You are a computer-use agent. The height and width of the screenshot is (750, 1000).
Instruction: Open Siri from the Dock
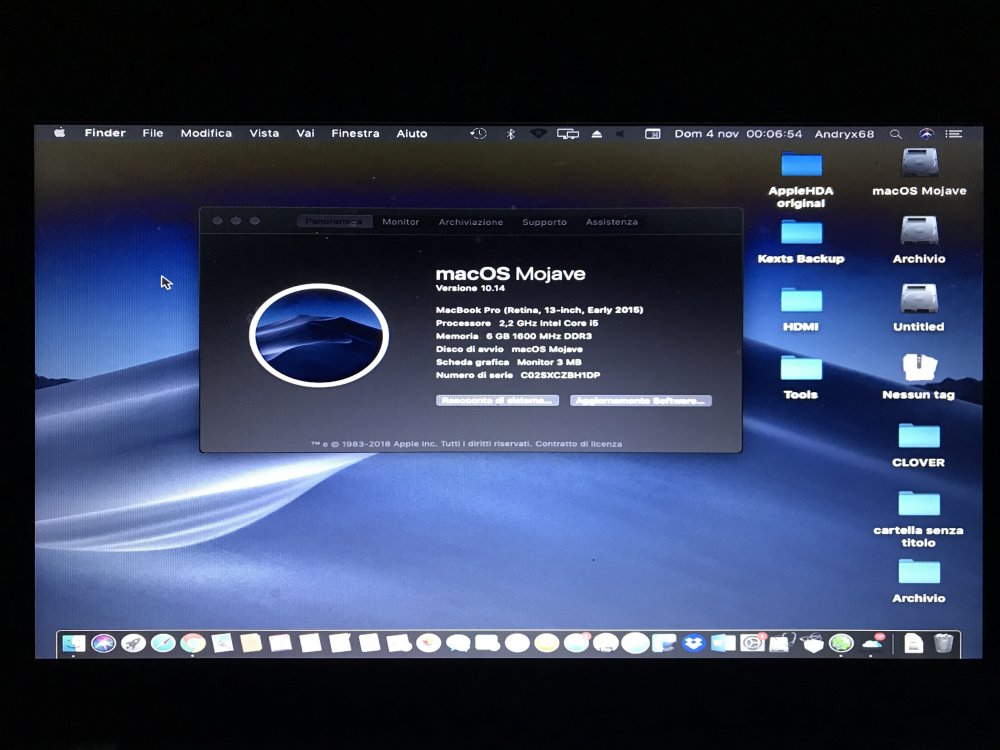[103, 643]
